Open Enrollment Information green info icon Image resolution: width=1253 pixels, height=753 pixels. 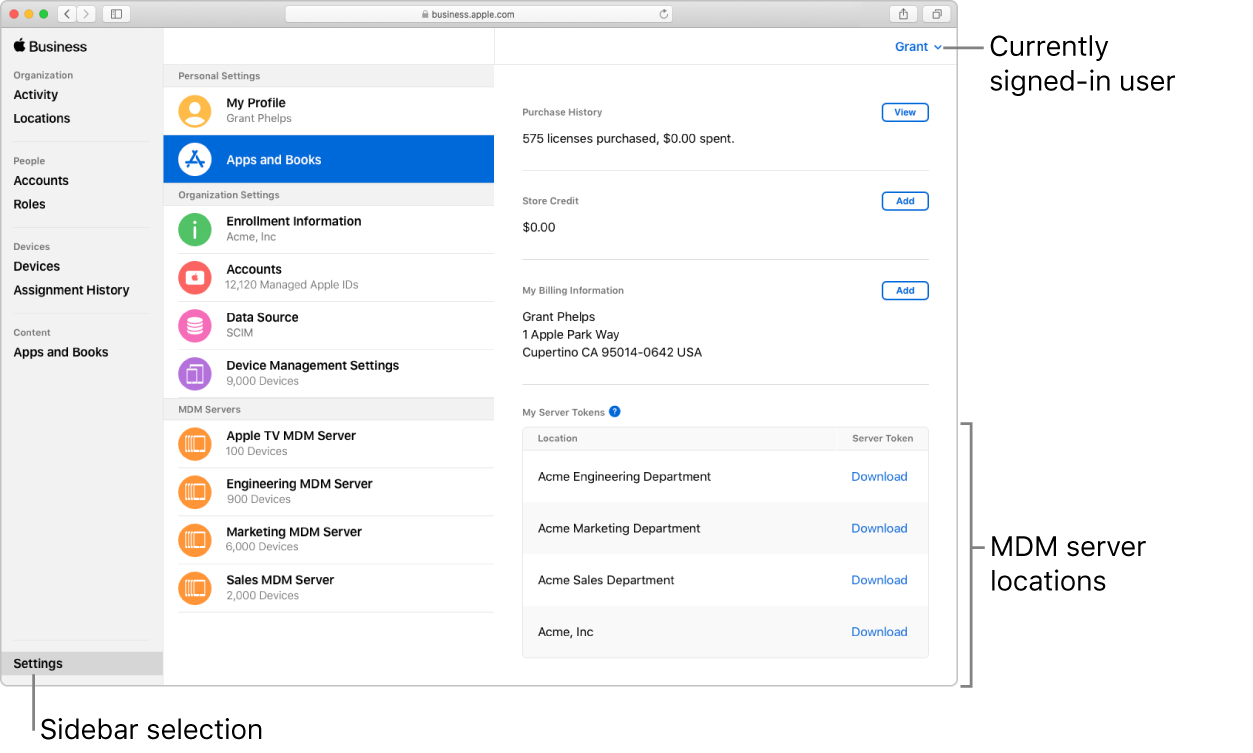(195, 229)
